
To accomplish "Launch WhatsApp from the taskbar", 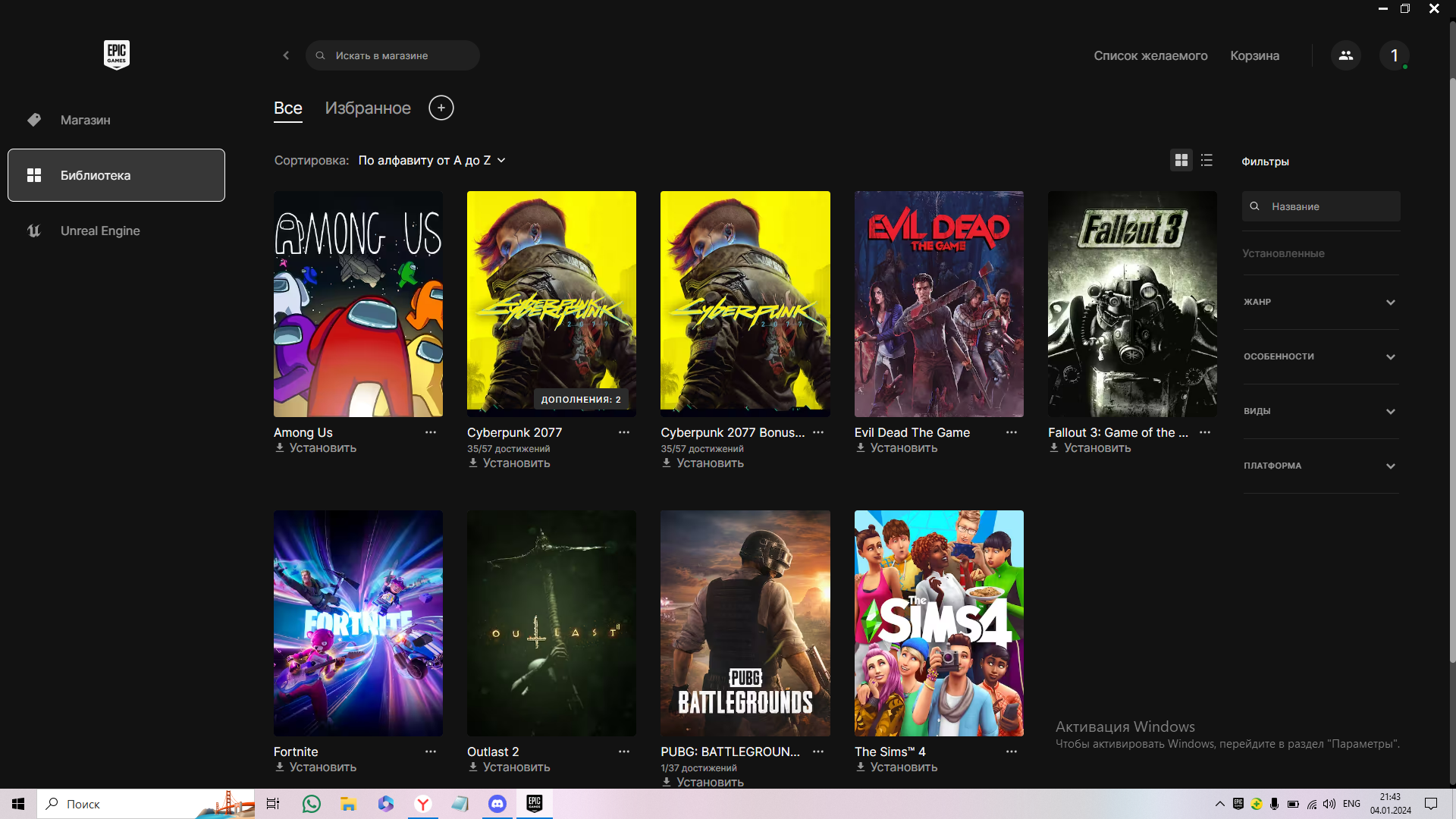I will (311, 804).
